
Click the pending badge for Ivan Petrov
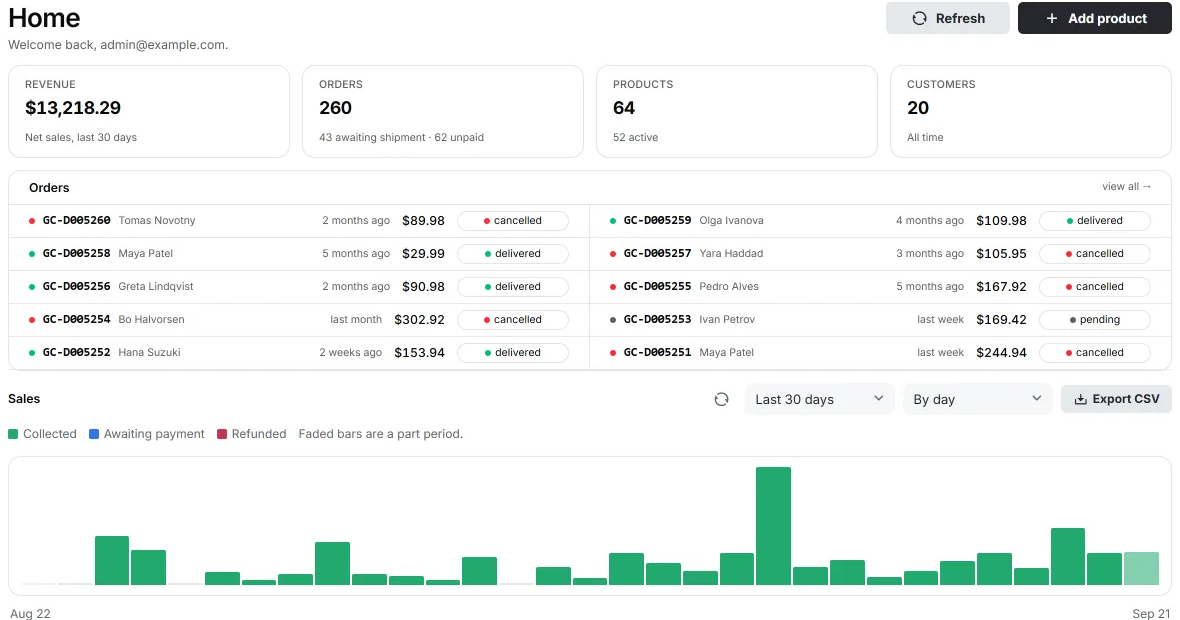(x=1094, y=319)
